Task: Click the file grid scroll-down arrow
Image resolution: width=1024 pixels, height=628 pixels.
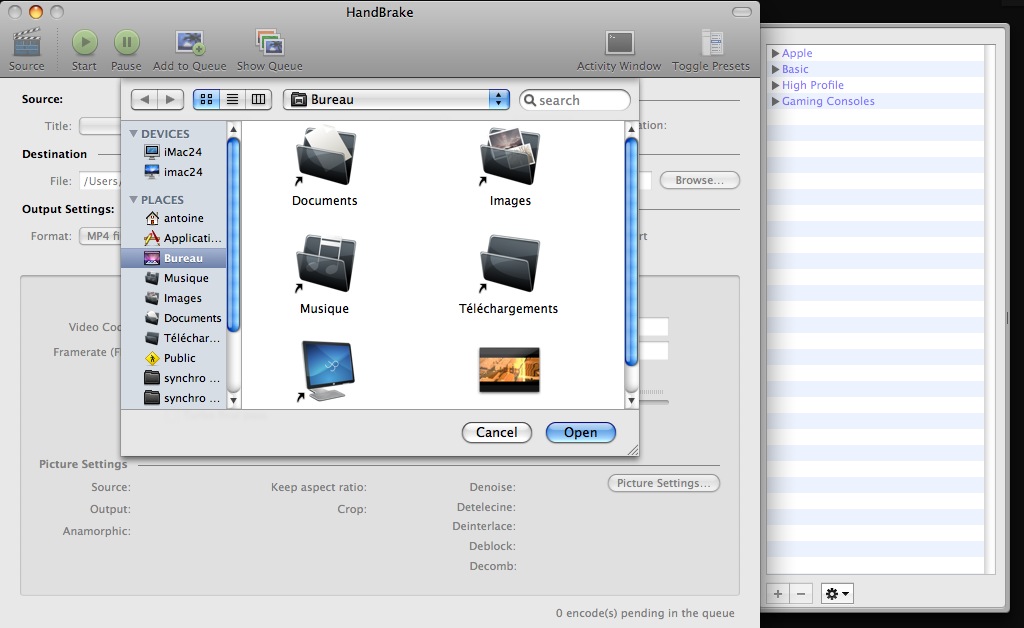Action: pos(631,400)
